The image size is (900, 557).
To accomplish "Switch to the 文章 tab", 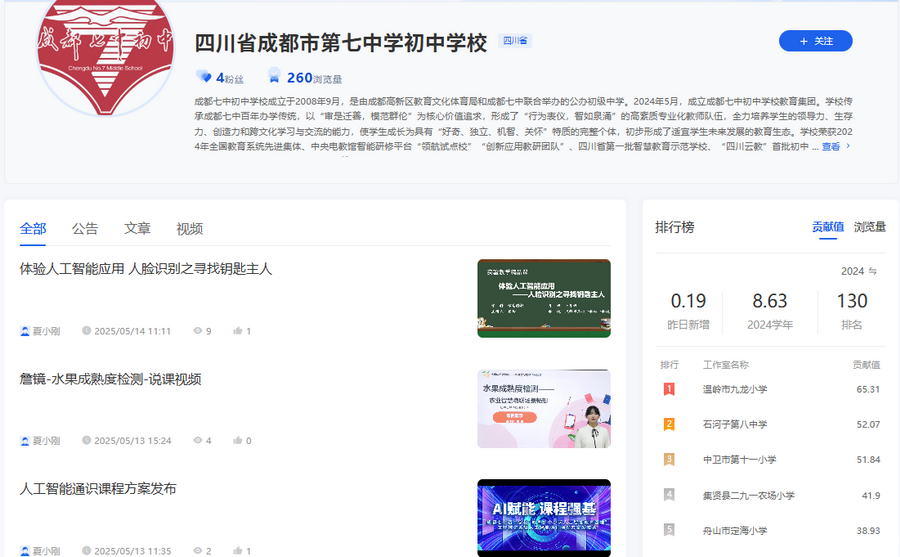I will 137,229.
